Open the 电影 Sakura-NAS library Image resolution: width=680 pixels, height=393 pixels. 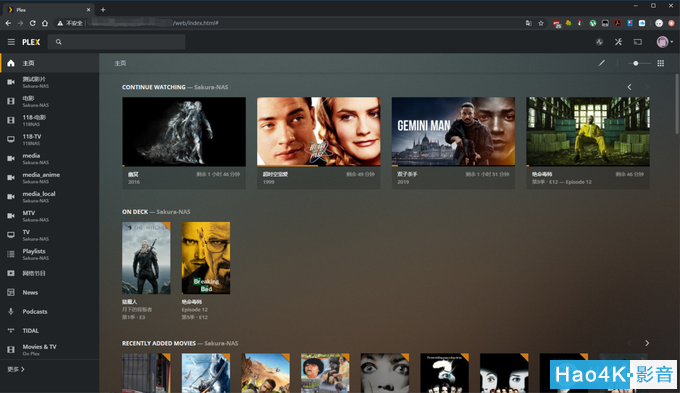coord(49,101)
